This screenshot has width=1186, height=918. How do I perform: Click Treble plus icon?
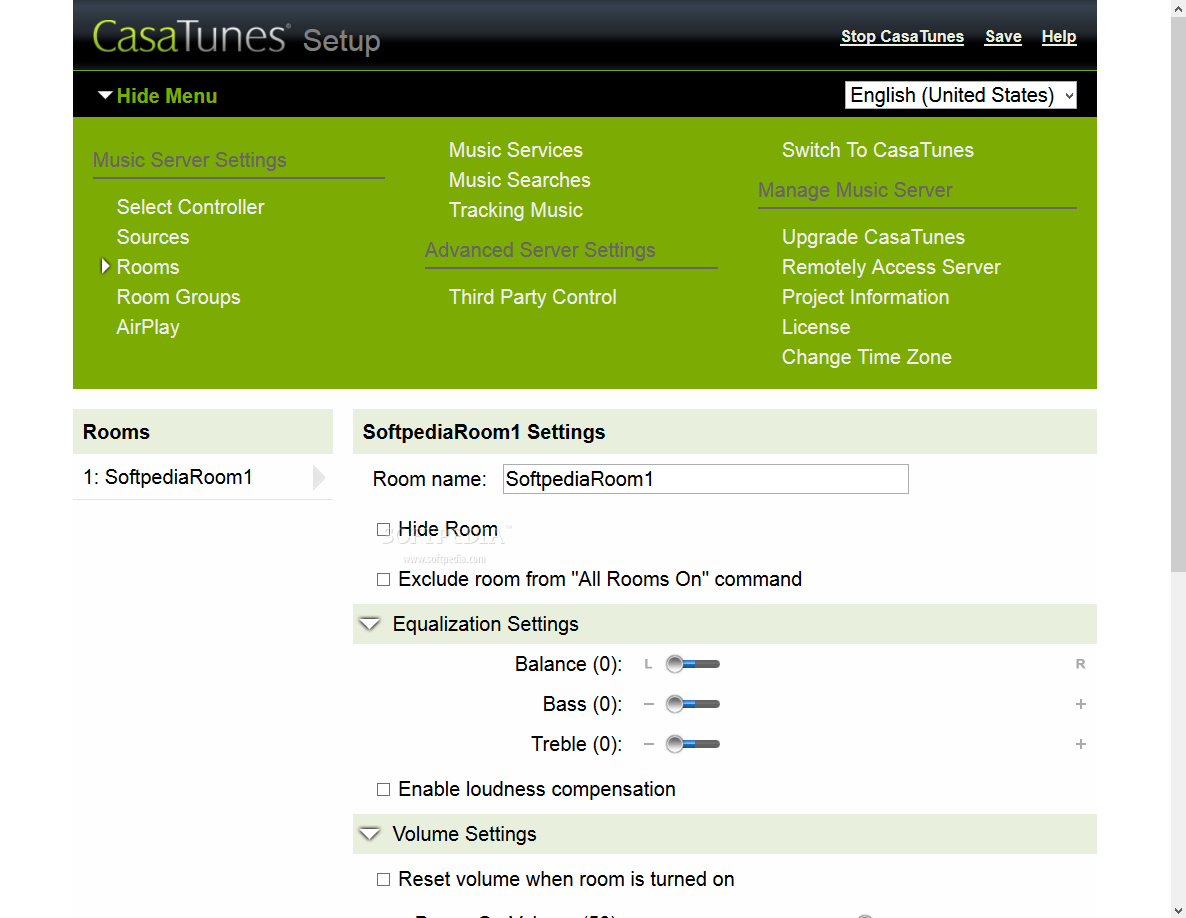1080,744
